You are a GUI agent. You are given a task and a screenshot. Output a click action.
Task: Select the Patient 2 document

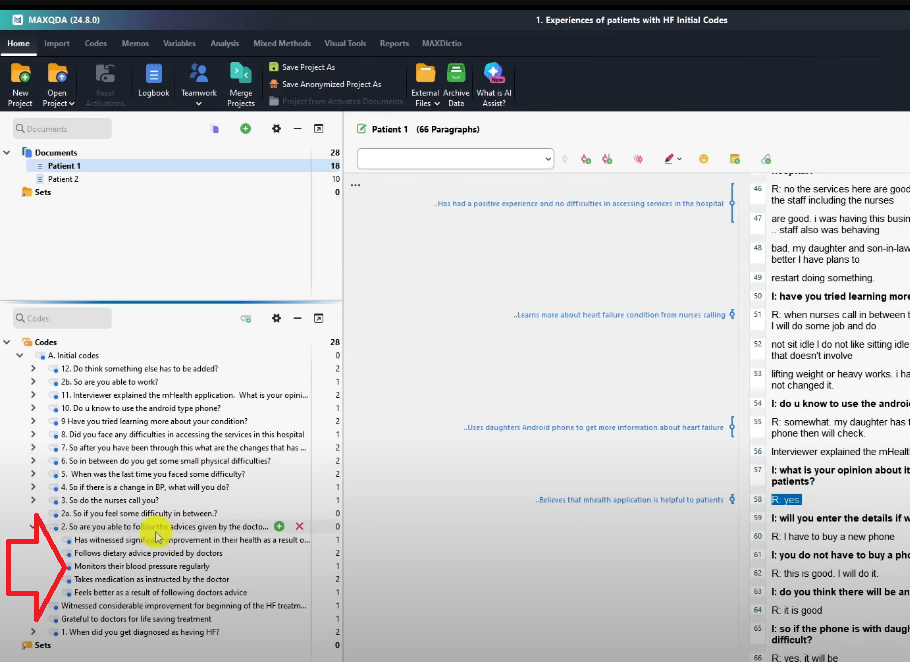63,179
